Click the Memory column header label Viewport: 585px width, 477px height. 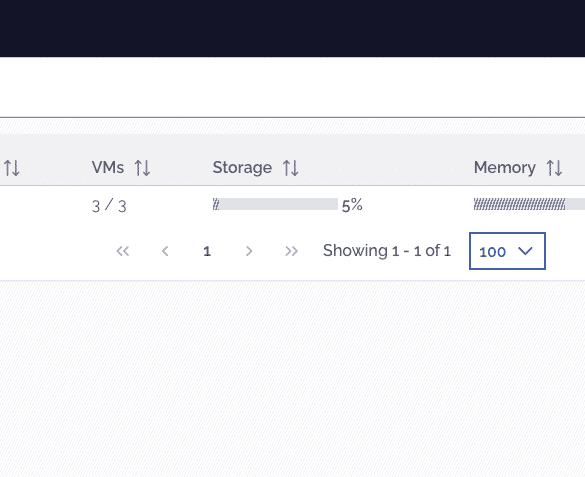tap(504, 167)
